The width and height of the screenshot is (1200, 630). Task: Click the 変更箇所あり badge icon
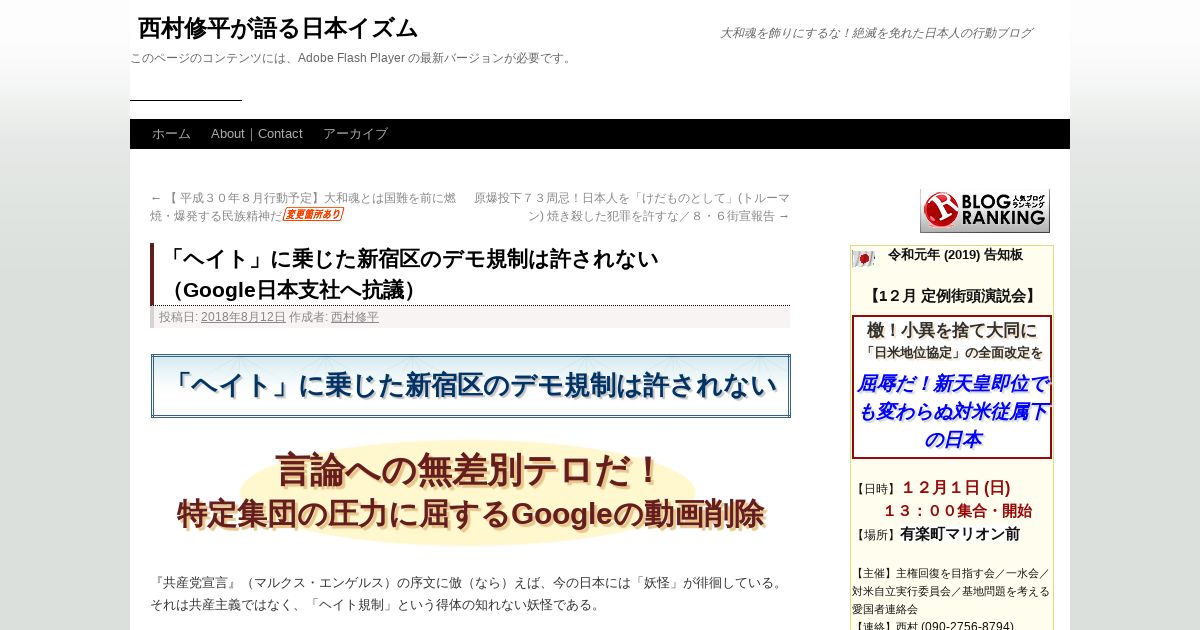[312, 214]
